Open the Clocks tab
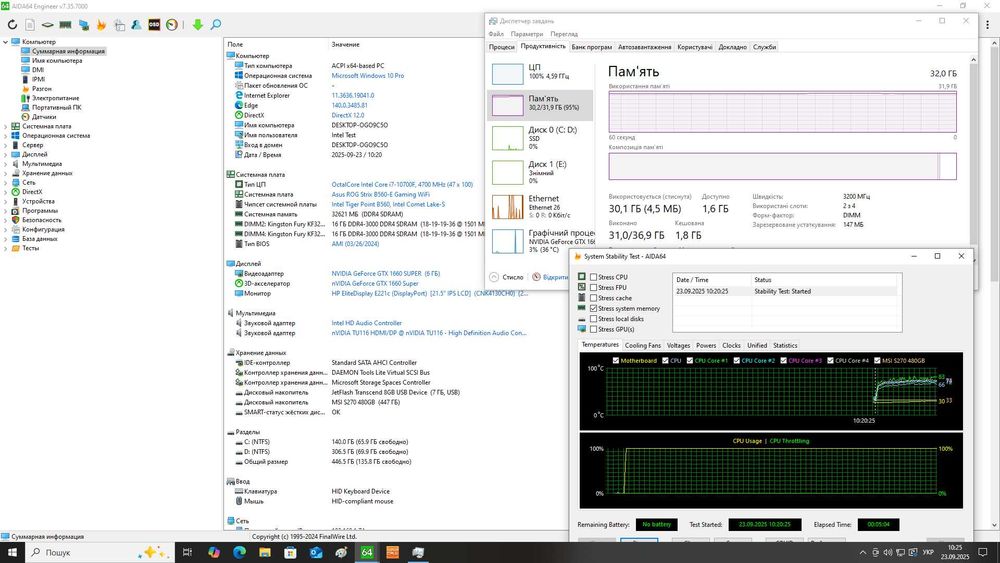 pos(731,346)
